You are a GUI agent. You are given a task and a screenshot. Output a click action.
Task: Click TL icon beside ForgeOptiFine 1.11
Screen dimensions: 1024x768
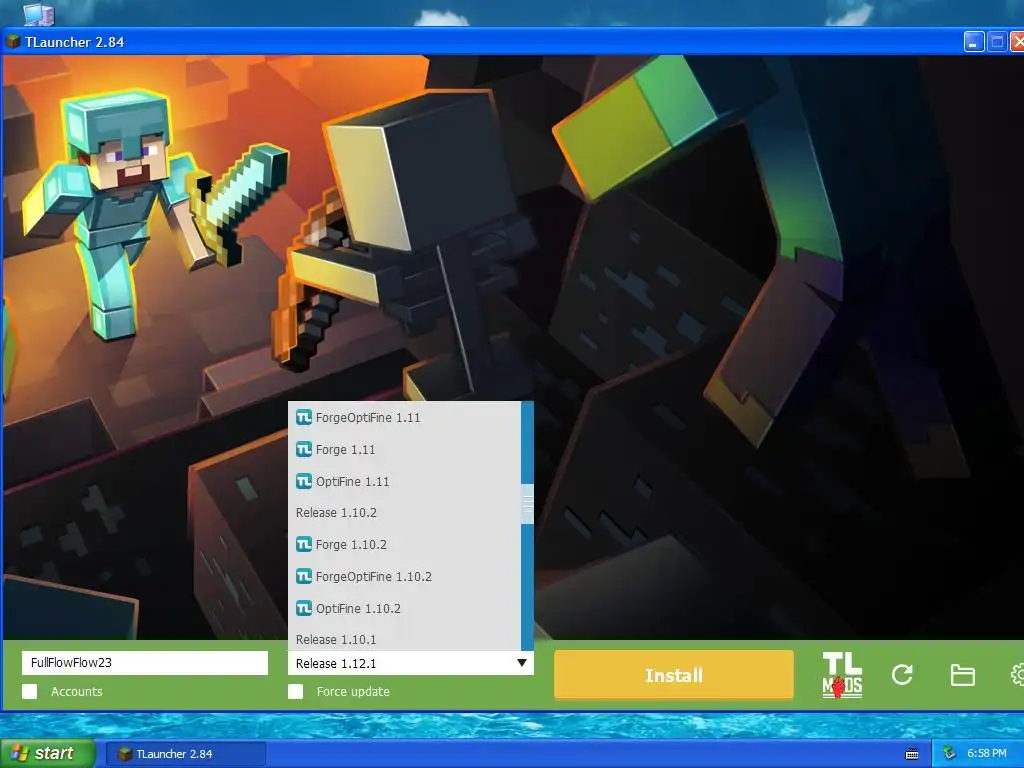(x=304, y=417)
